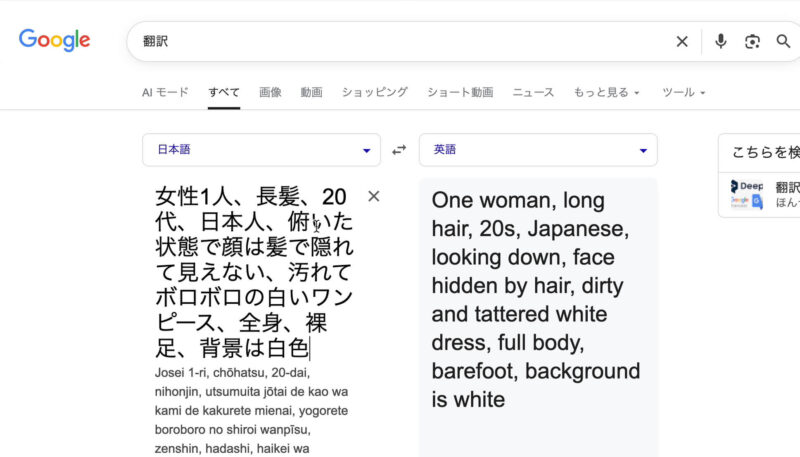Click the romanized text starting 'Josei 1-ri'
Viewport: 800px width, 457px height.
252,411
